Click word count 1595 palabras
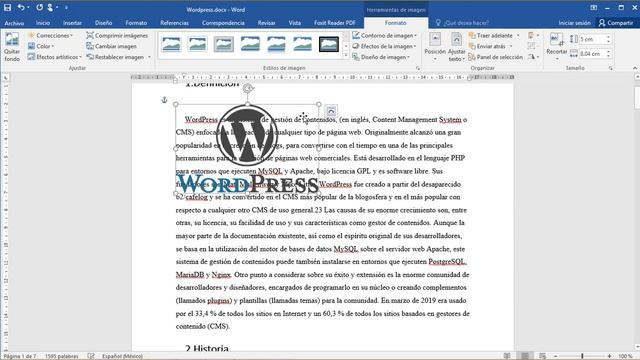 coord(61,356)
